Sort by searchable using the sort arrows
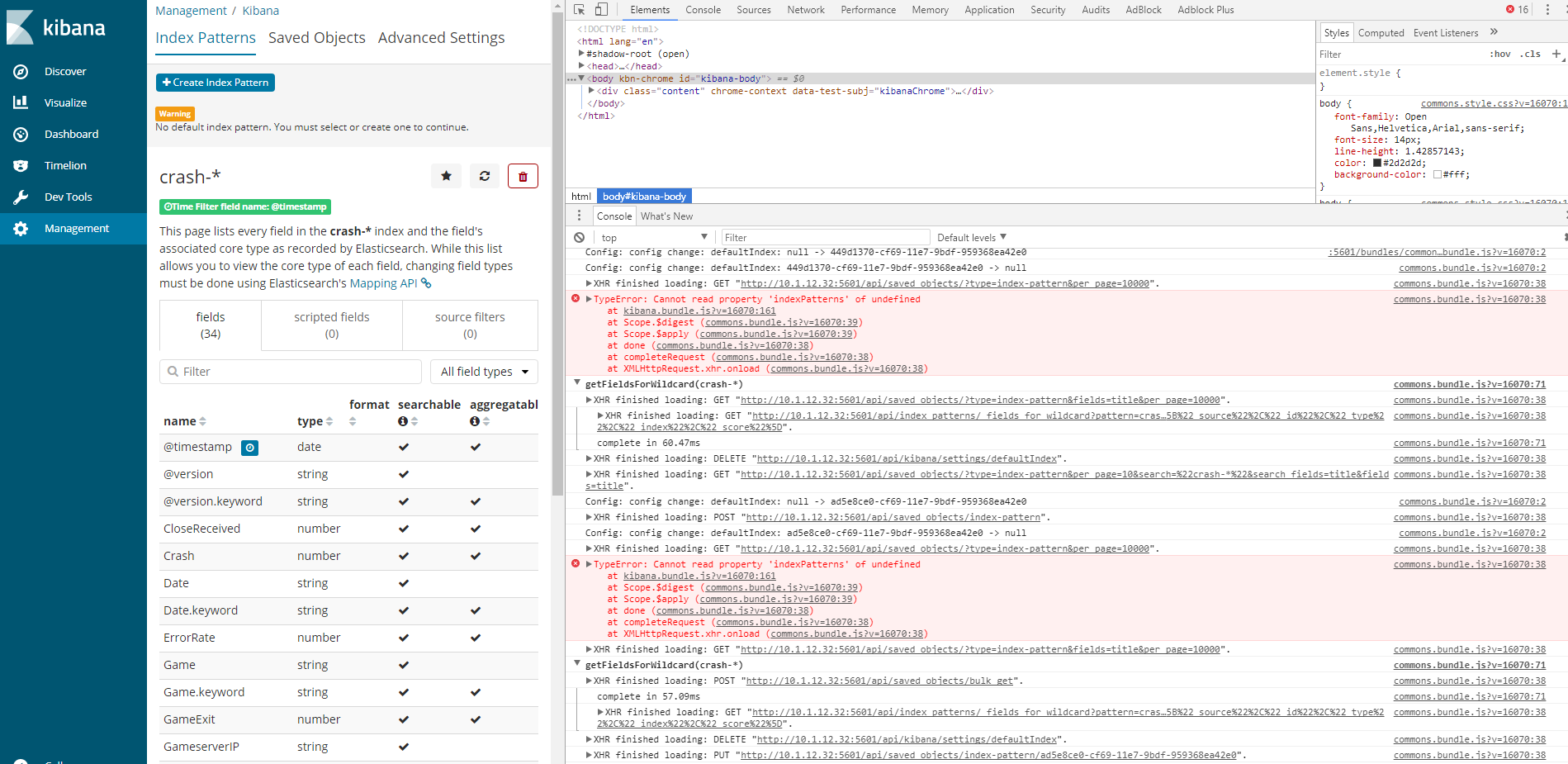This screenshot has height=764, width=1568. click(x=415, y=421)
